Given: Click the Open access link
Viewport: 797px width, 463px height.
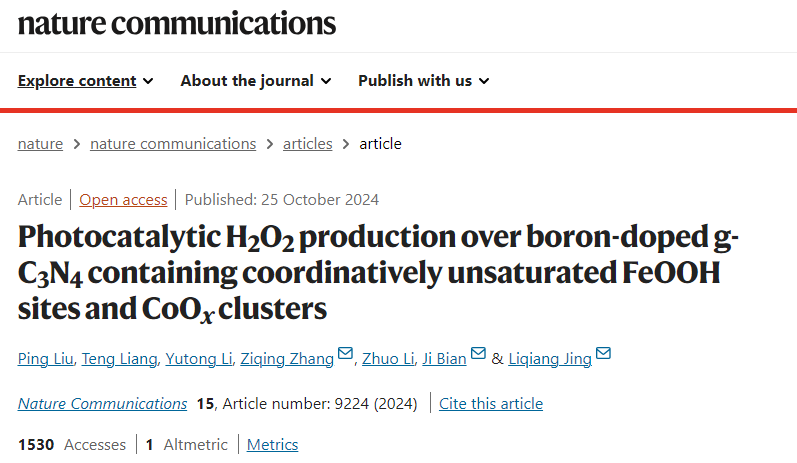Looking at the screenshot, I should point(123,200).
